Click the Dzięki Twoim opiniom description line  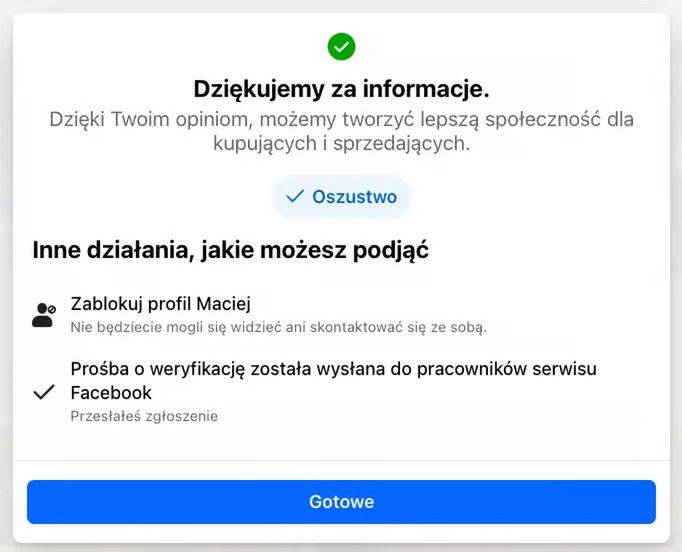[341, 120]
